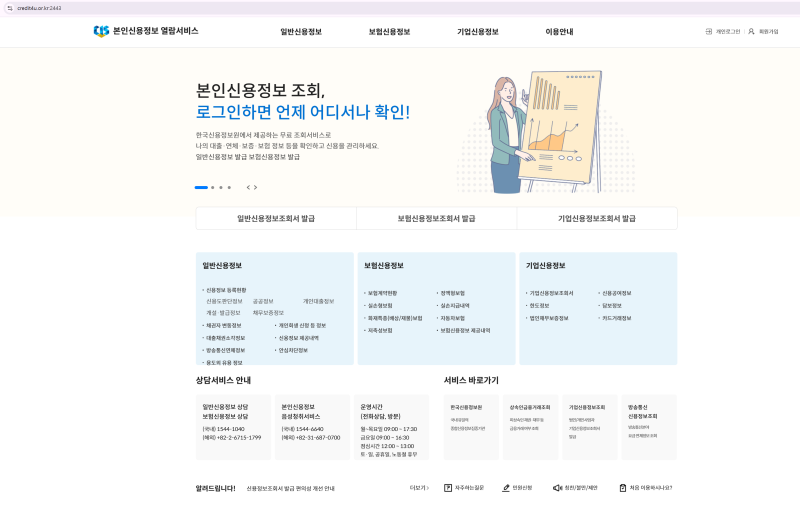Click the presenter illustration in banner

(x=546, y=132)
